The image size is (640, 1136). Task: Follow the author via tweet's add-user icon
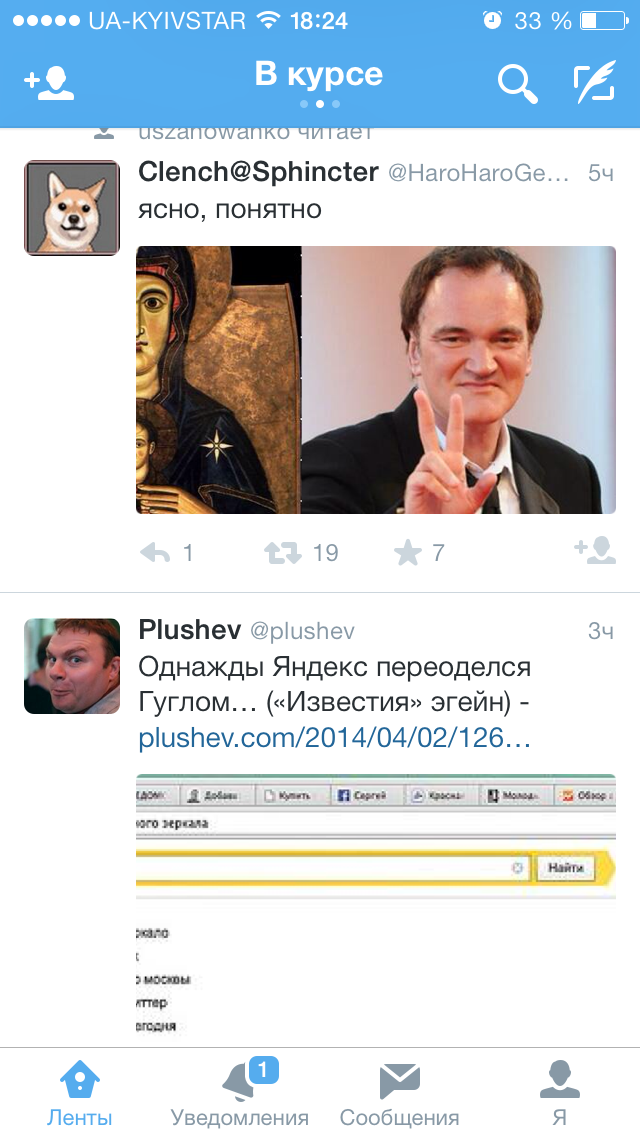pos(595,551)
